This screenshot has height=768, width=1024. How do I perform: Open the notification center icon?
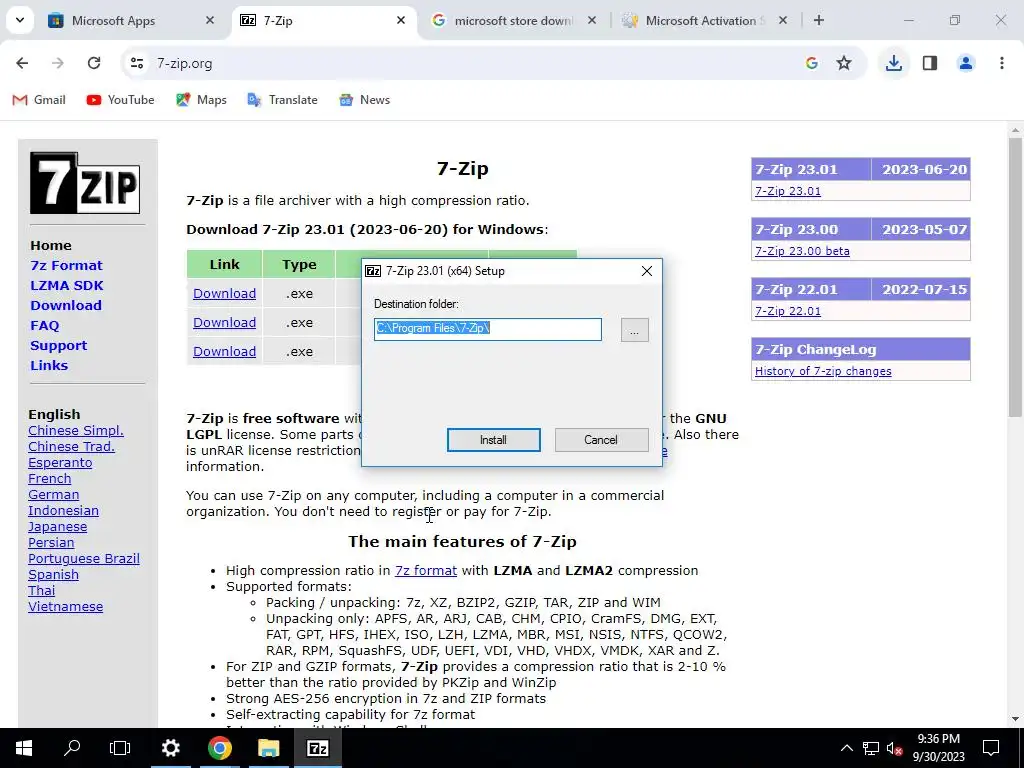[991, 748]
